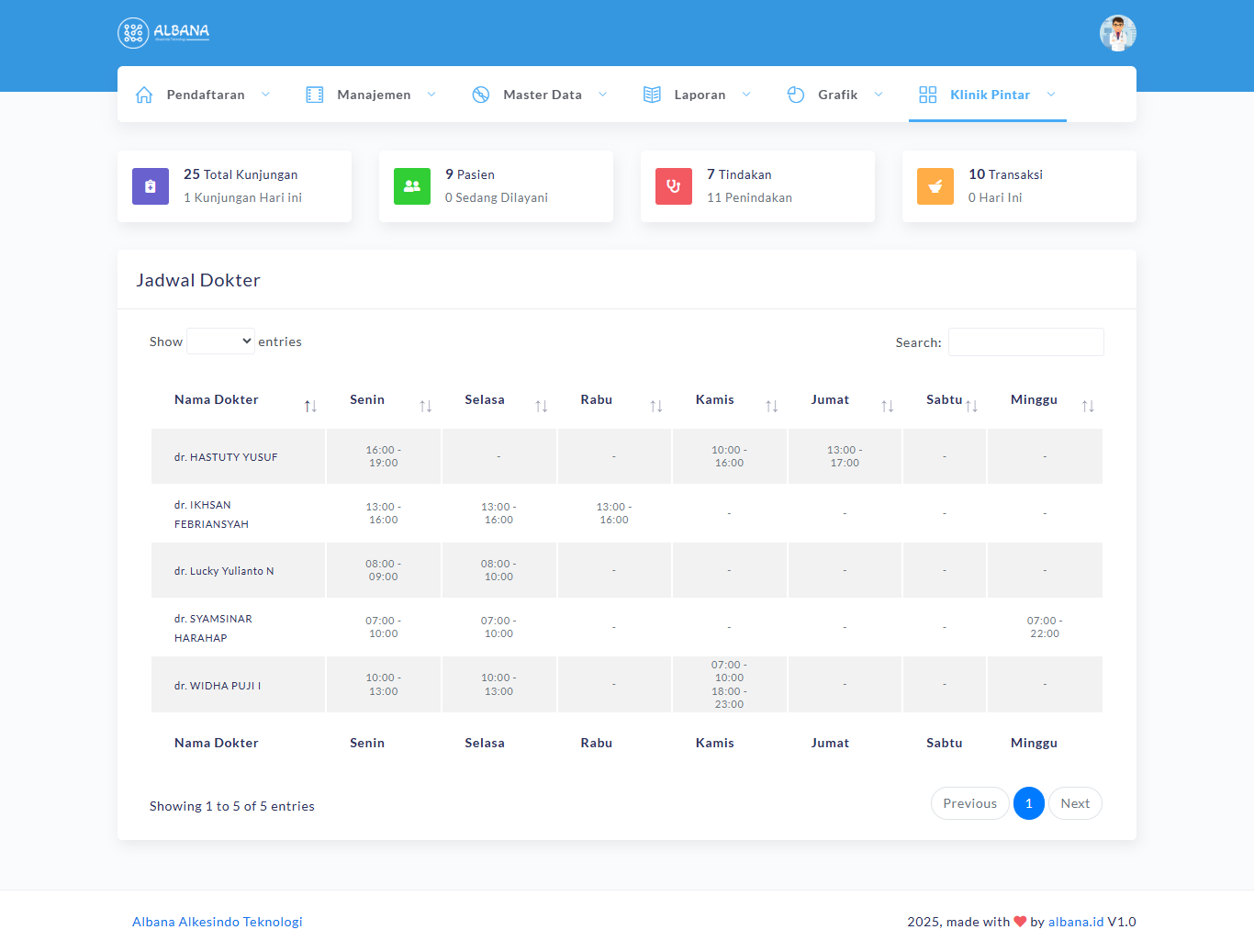Open the user profile avatar
This screenshot has height=952, width=1254.
pos(1117,33)
